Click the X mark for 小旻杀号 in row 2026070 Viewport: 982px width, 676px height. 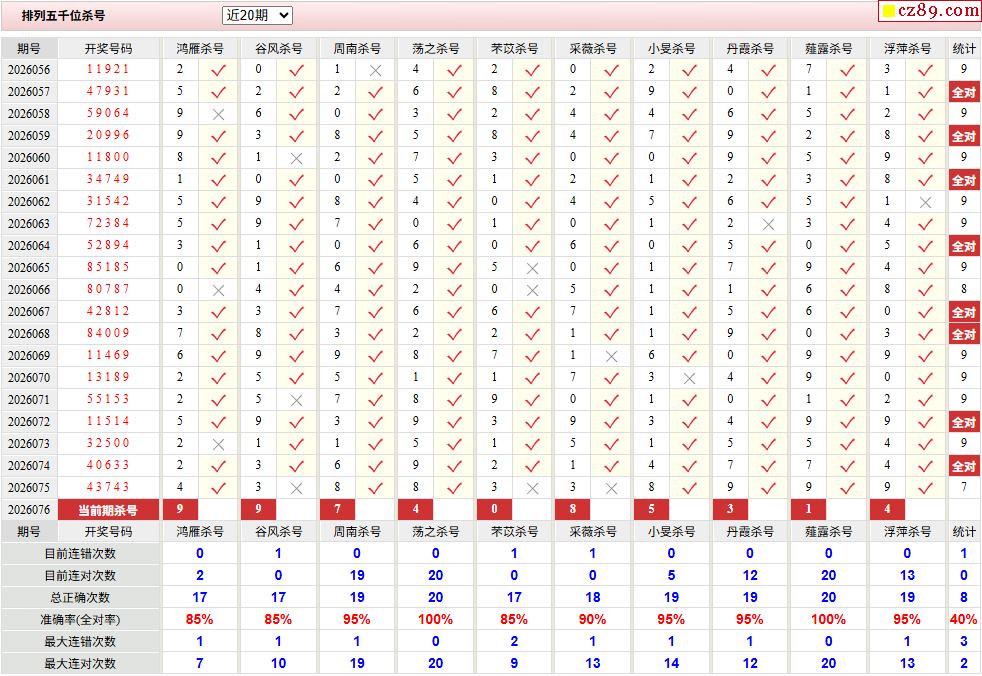point(690,378)
